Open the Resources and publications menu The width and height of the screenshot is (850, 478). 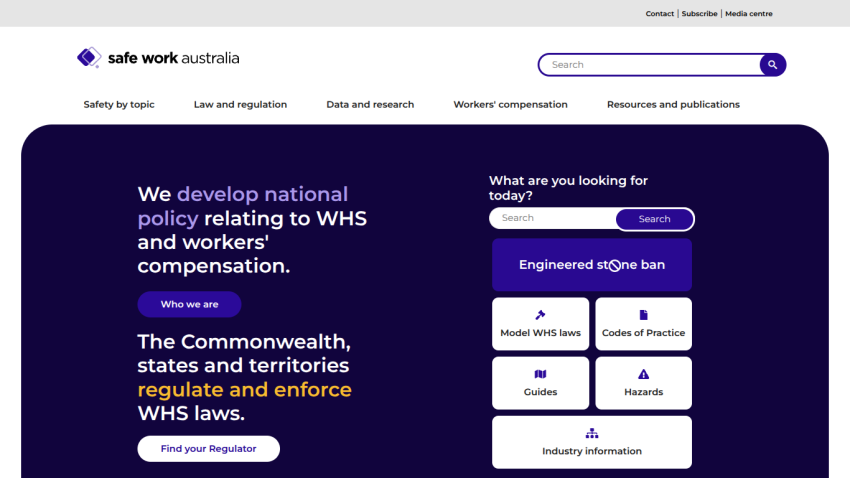[673, 105]
